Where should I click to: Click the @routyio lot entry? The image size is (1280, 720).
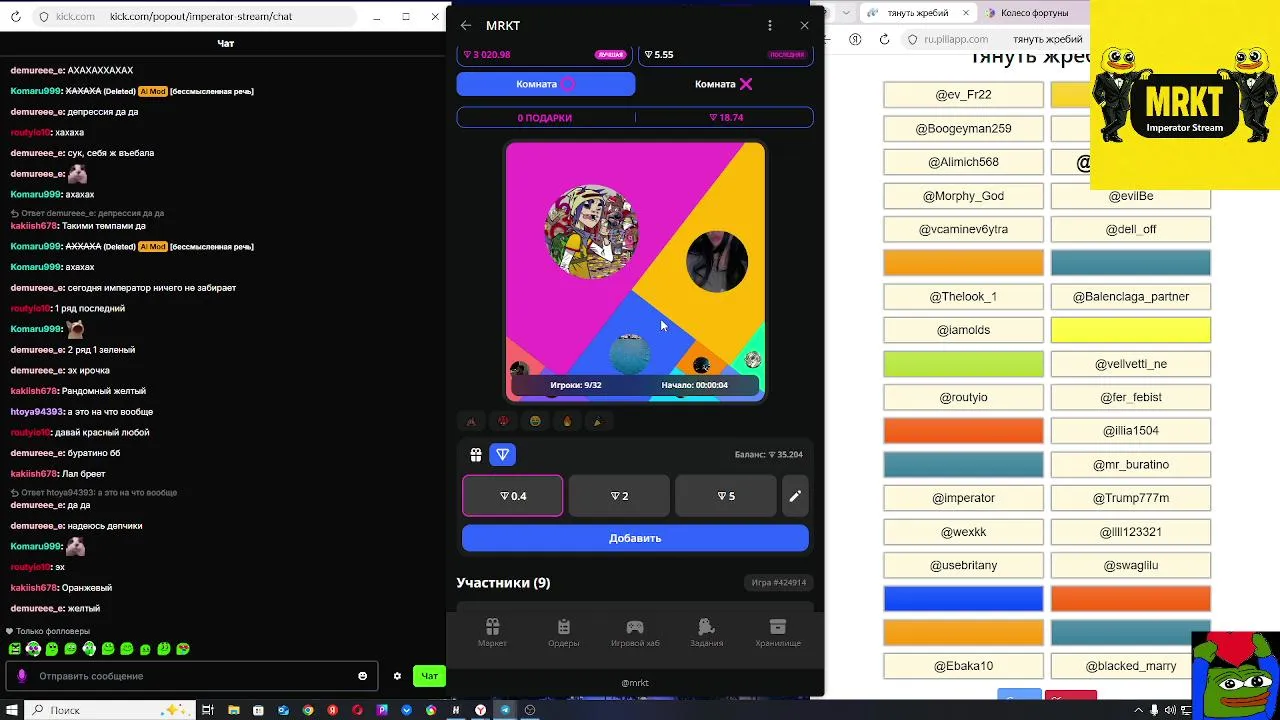[963, 397]
